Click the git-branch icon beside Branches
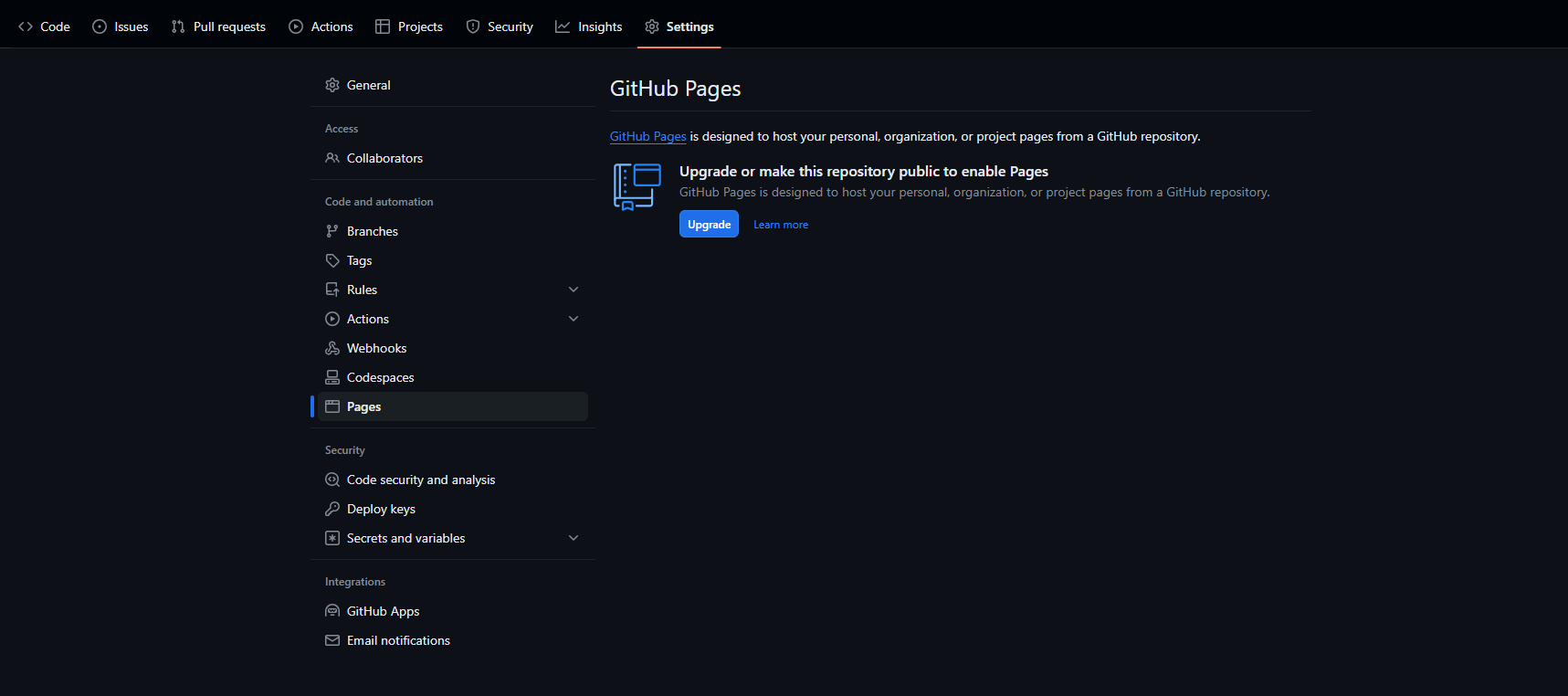The image size is (1568, 696). (x=332, y=231)
